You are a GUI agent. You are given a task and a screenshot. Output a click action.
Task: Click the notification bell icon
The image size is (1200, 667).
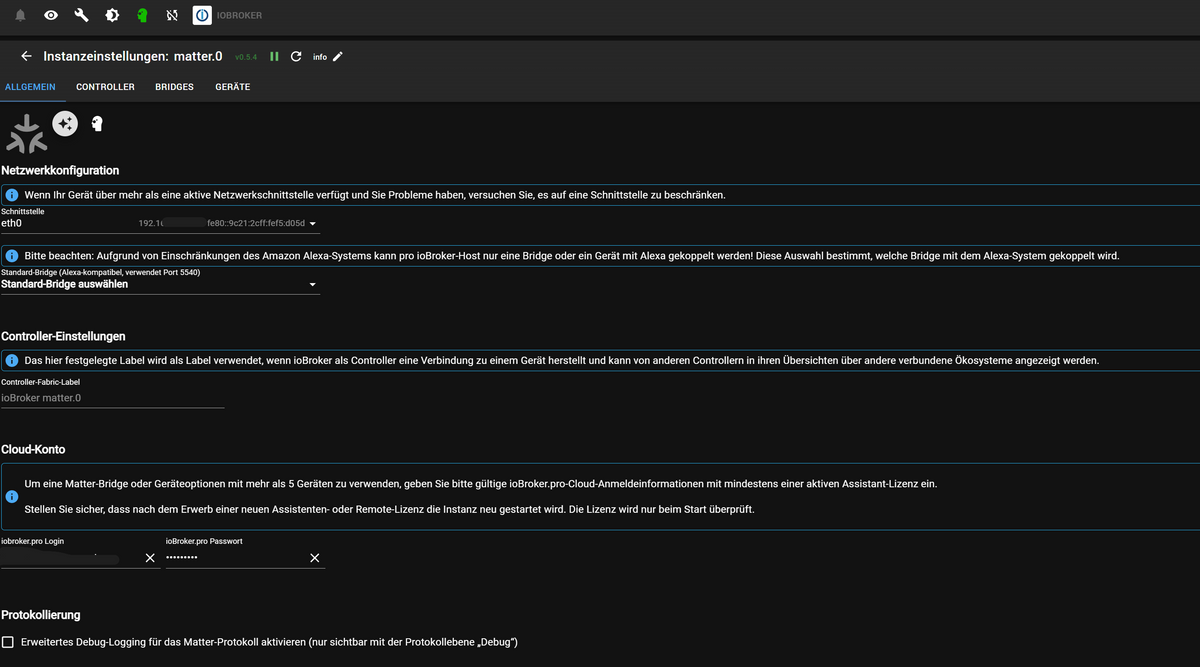click(x=20, y=16)
